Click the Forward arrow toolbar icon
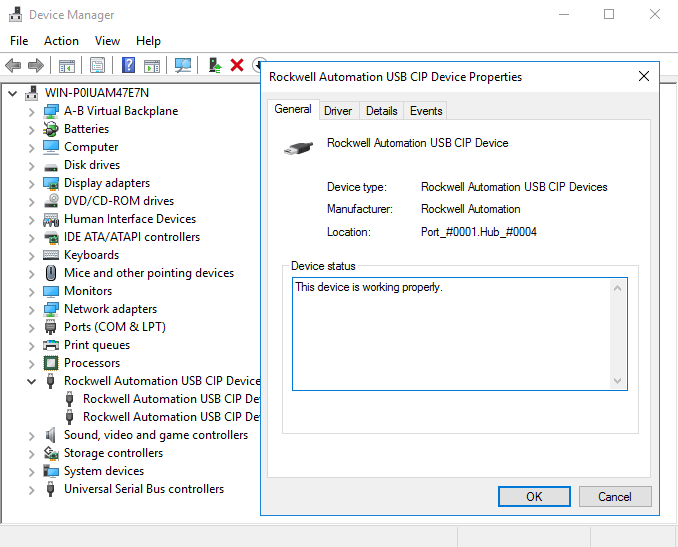Viewport: 678px width, 547px height. (36, 65)
